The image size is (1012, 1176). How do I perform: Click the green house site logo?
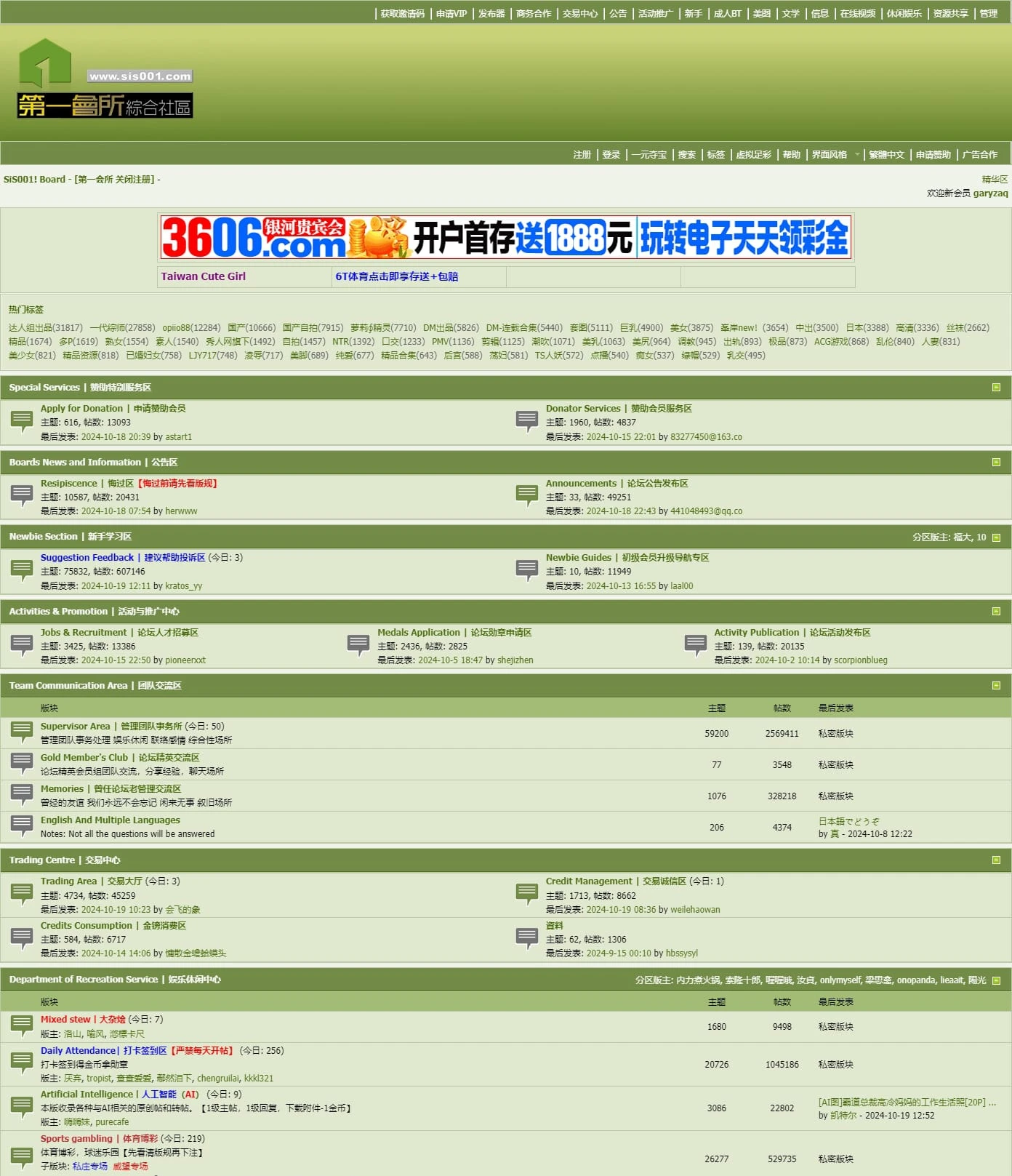45,63
